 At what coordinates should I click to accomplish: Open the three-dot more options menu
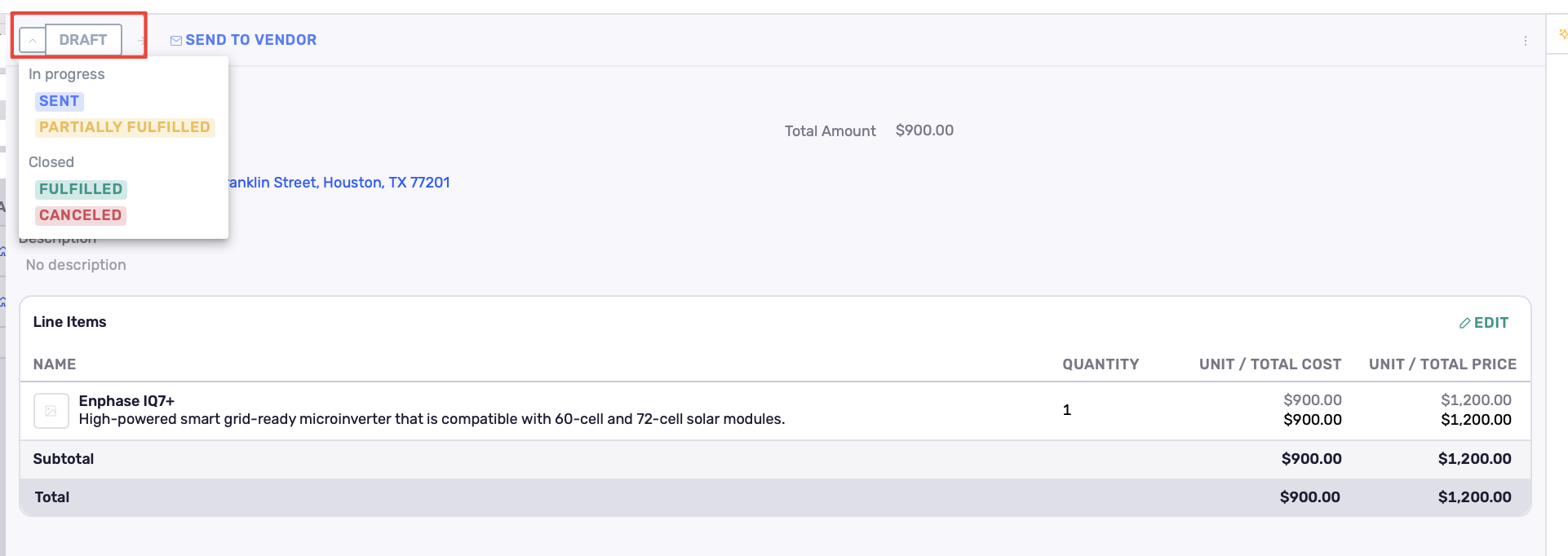pyautogui.click(x=1525, y=41)
